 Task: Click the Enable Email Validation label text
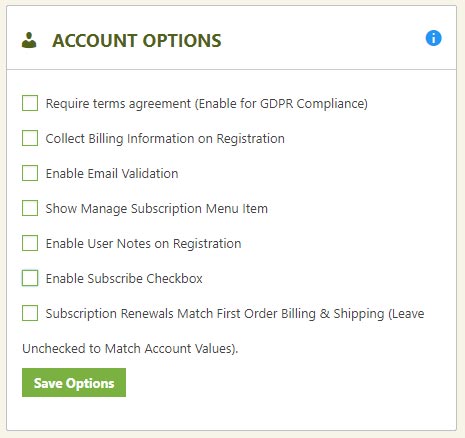click(x=112, y=173)
